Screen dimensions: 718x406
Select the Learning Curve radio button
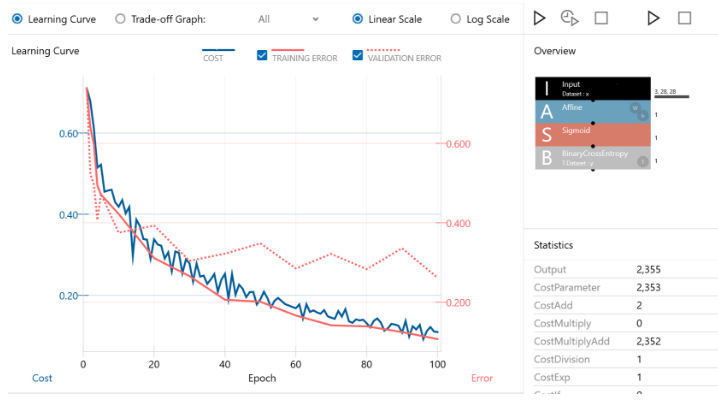tap(16, 19)
